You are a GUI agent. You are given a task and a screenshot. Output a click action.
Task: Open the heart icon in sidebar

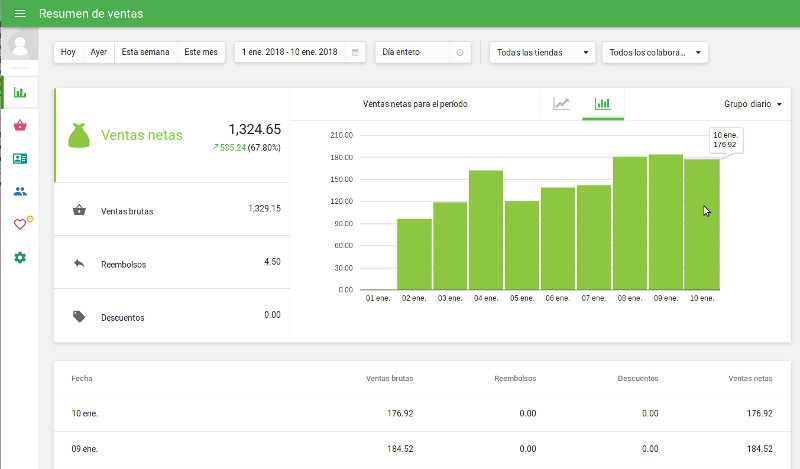pos(20,224)
